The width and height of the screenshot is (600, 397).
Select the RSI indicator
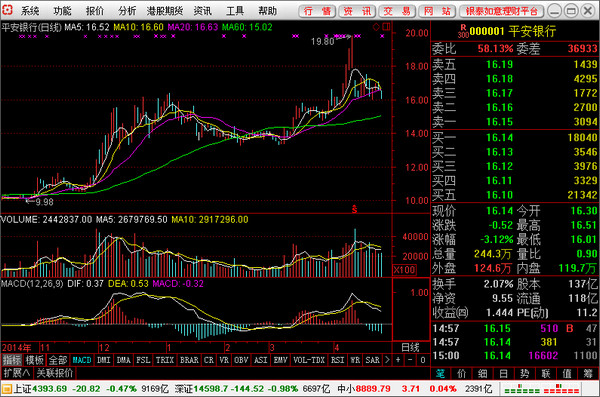pos(337,360)
